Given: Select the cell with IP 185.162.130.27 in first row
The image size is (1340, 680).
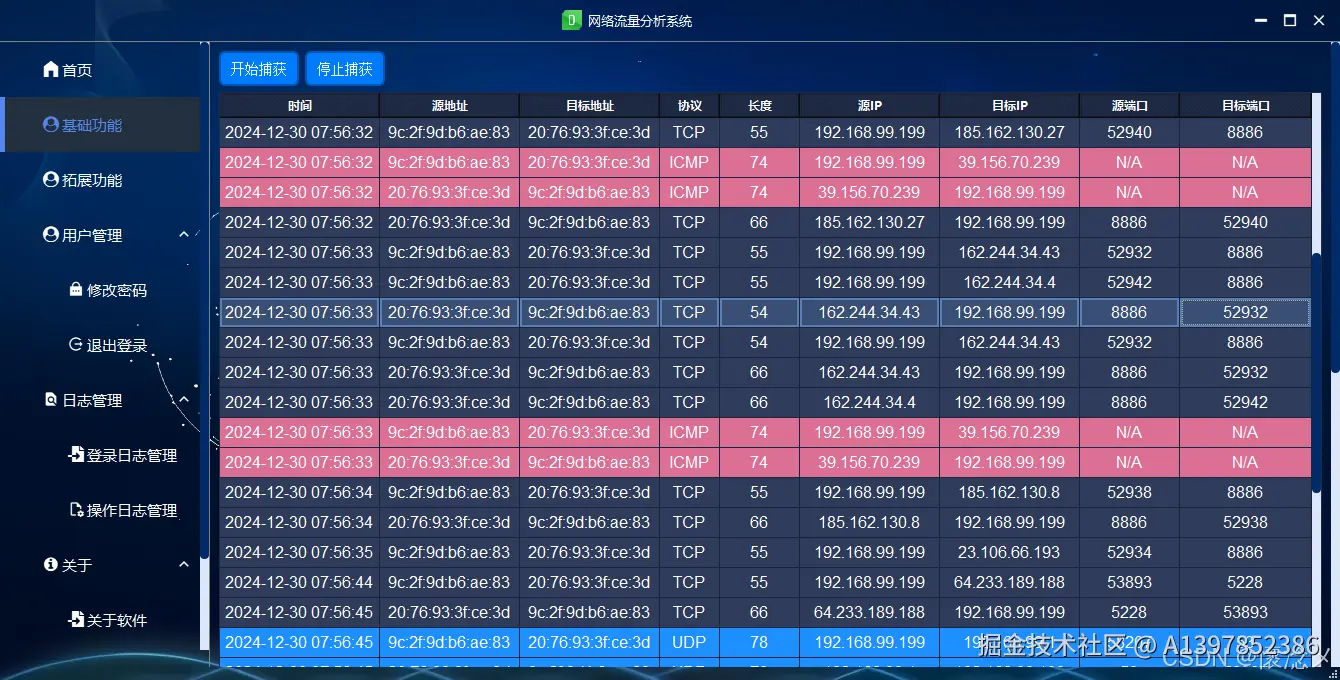Looking at the screenshot, I should (1009, 132).
